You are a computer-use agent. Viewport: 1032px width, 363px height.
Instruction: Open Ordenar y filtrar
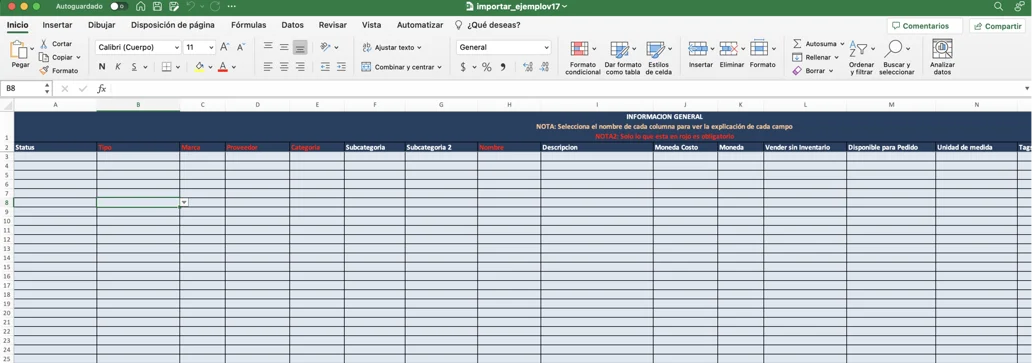[x=861, y=58]
